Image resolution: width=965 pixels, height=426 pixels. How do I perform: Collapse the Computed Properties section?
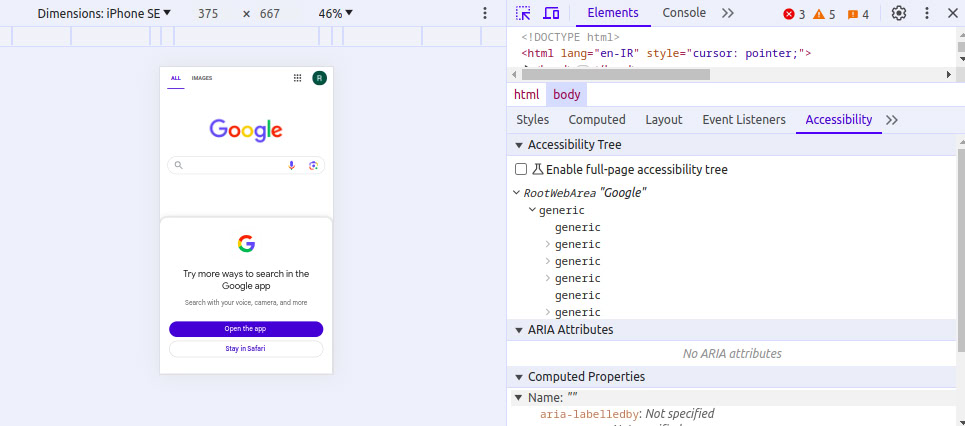(518, 377)
